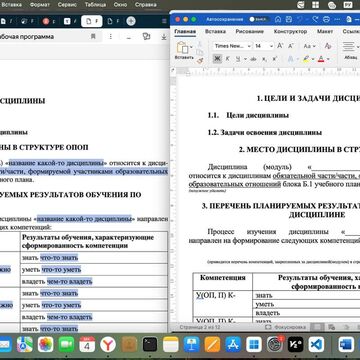Image resolution: width=360 pixels, height=360 pixels.
Task: Increase font size with large A icon
Action: [x=280, y=46]
